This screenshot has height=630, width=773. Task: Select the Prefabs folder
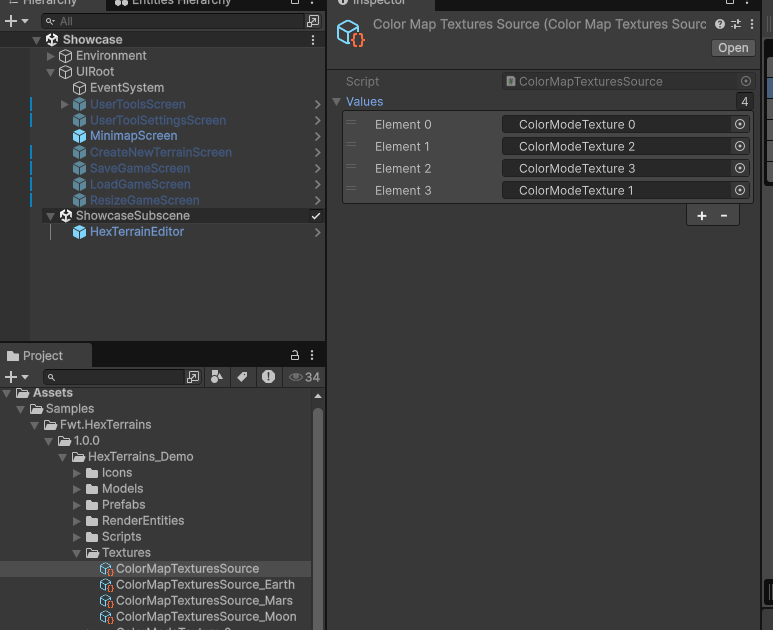(x=123, y=505)
